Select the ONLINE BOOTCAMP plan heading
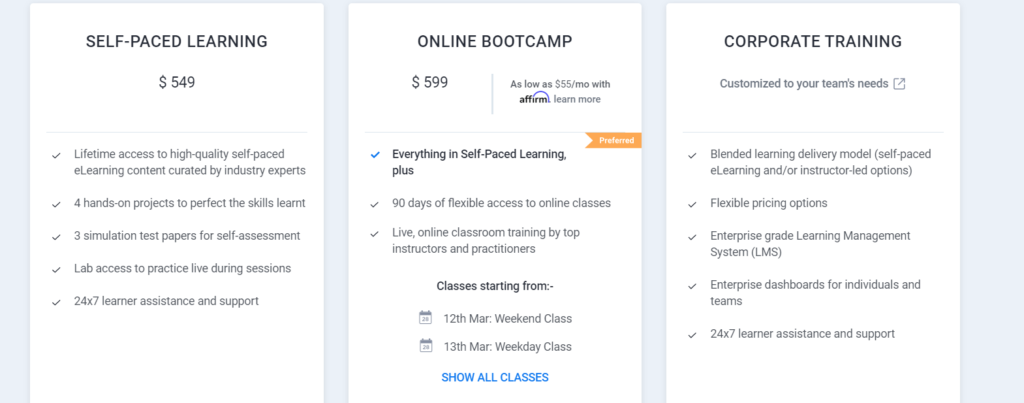The width and height of the screenshot is (1024, 403). pos(495,42)
